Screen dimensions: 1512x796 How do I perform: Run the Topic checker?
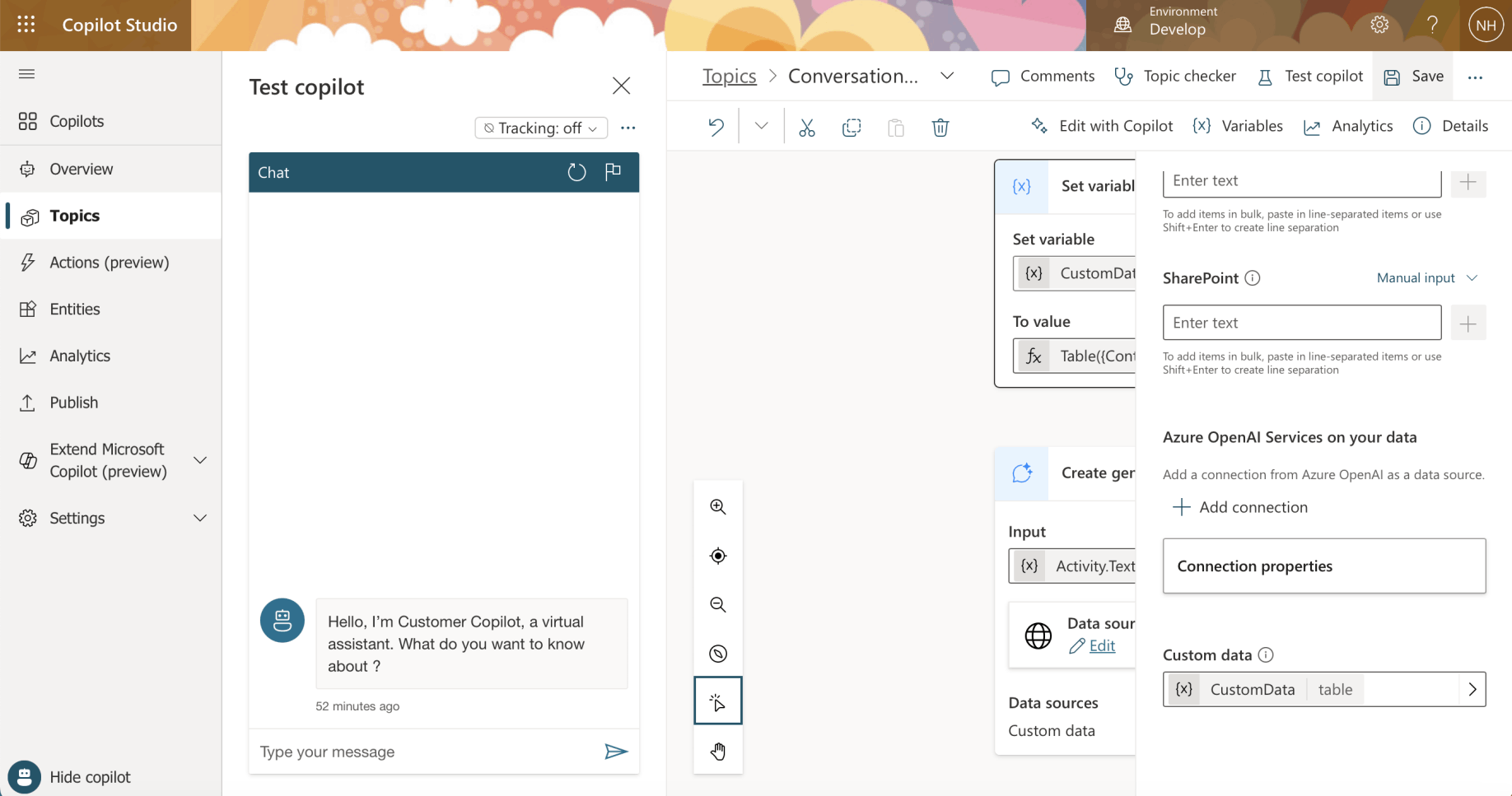(x=1175, y=77)
